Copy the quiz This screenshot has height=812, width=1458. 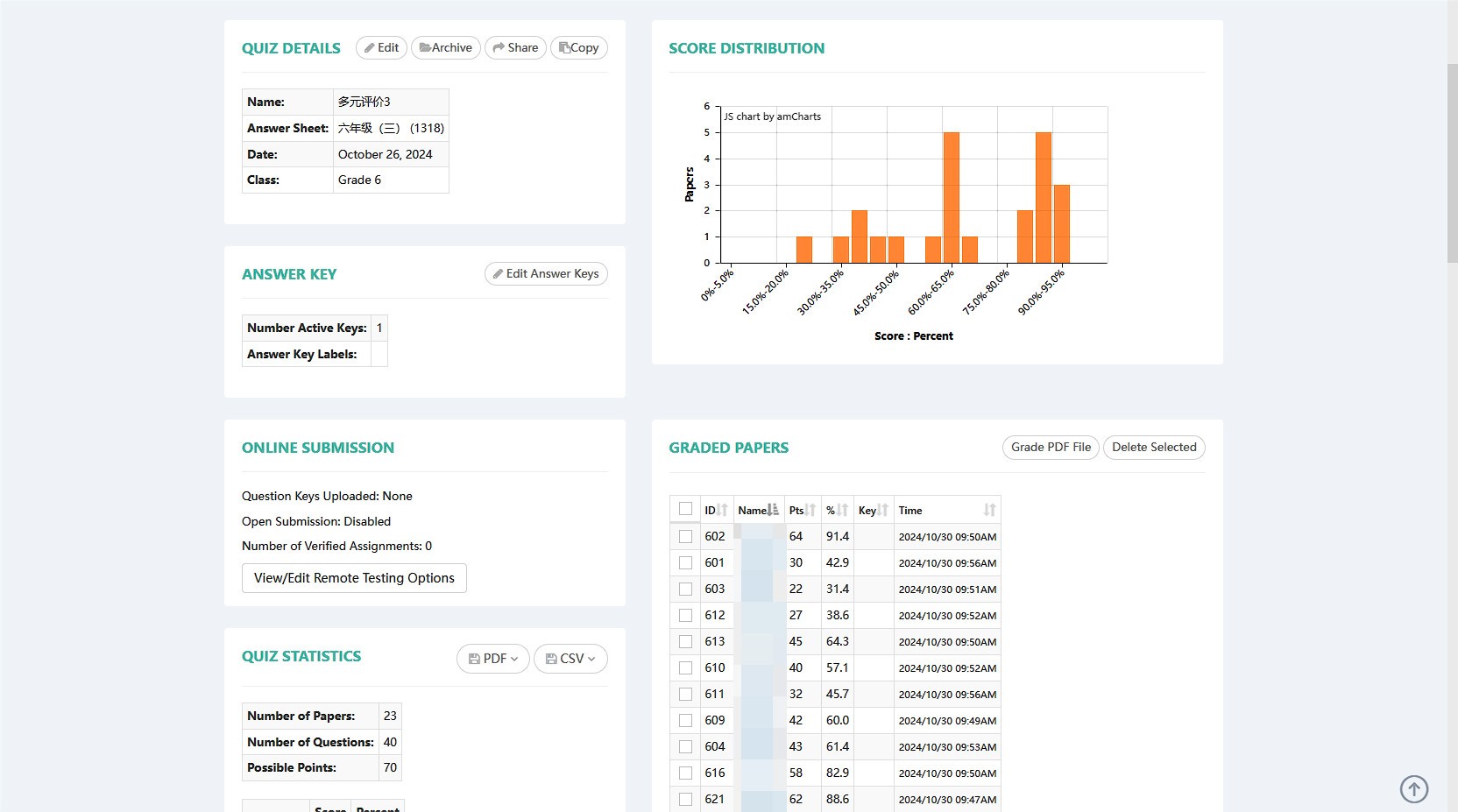(578, 48)
